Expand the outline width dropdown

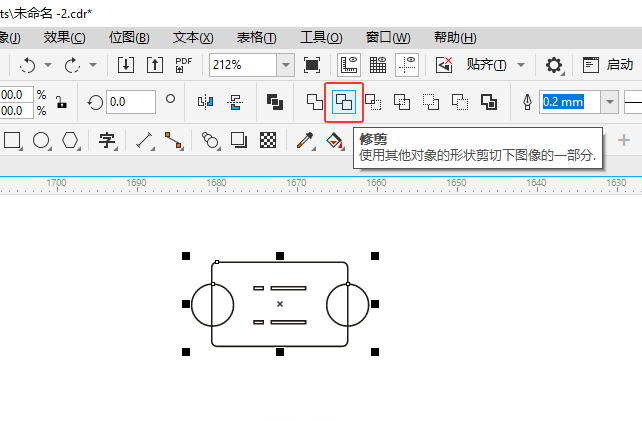coord(610,102)
